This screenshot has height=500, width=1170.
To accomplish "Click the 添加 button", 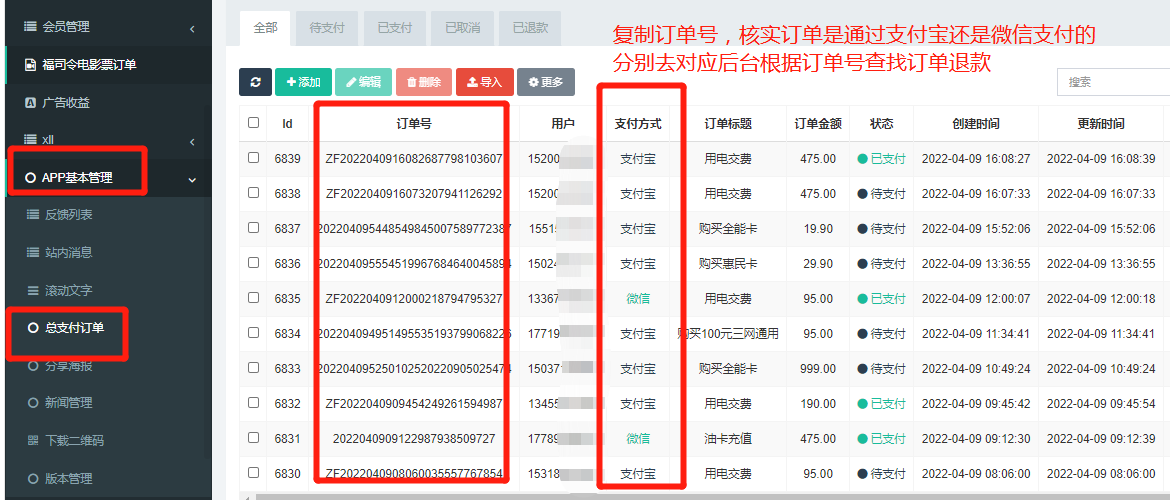I will (304, 82).
